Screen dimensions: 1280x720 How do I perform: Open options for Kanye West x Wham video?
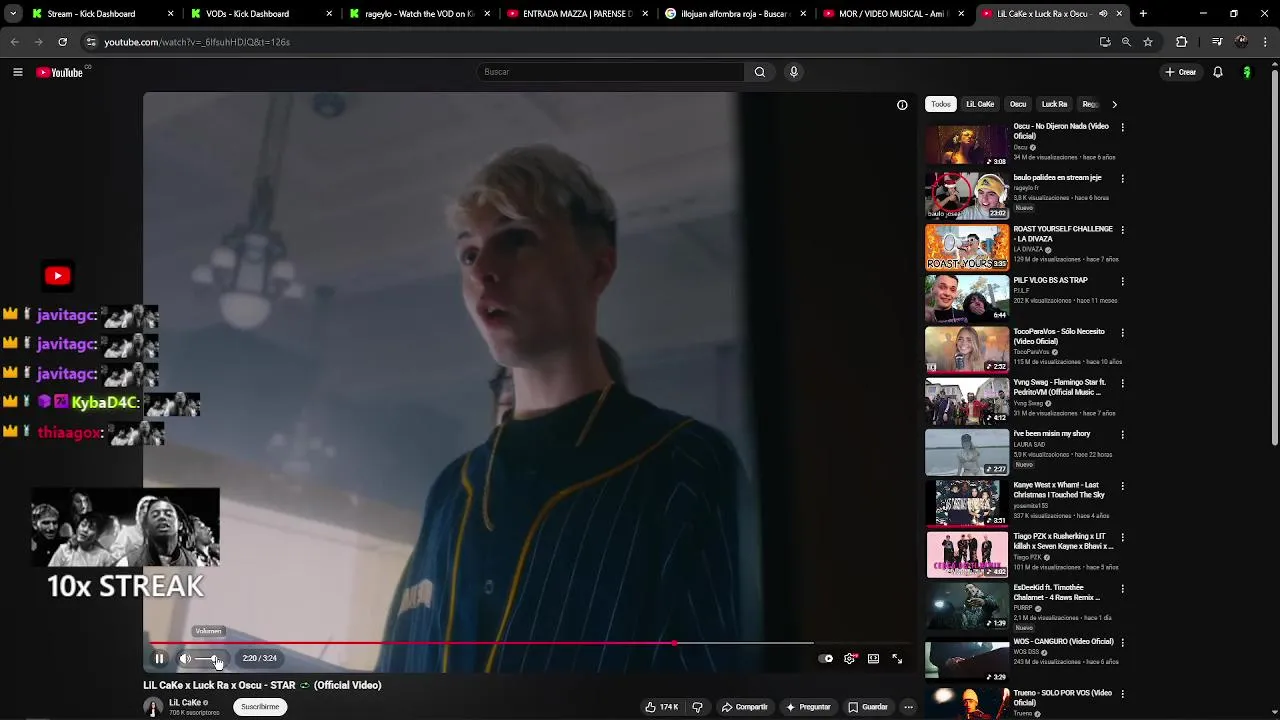pyautogui.click(x=1122, y=486)
